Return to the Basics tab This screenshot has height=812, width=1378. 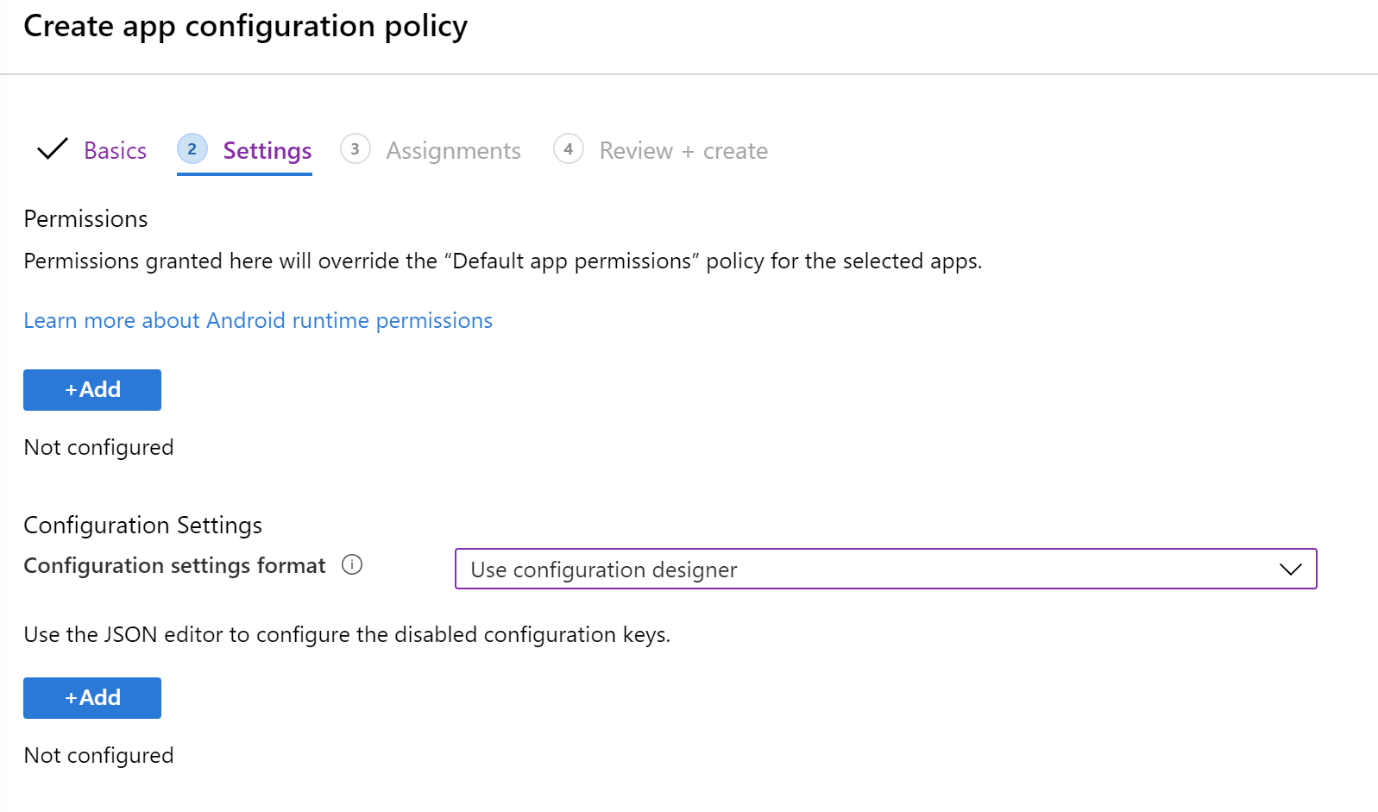tap(114, 150)
